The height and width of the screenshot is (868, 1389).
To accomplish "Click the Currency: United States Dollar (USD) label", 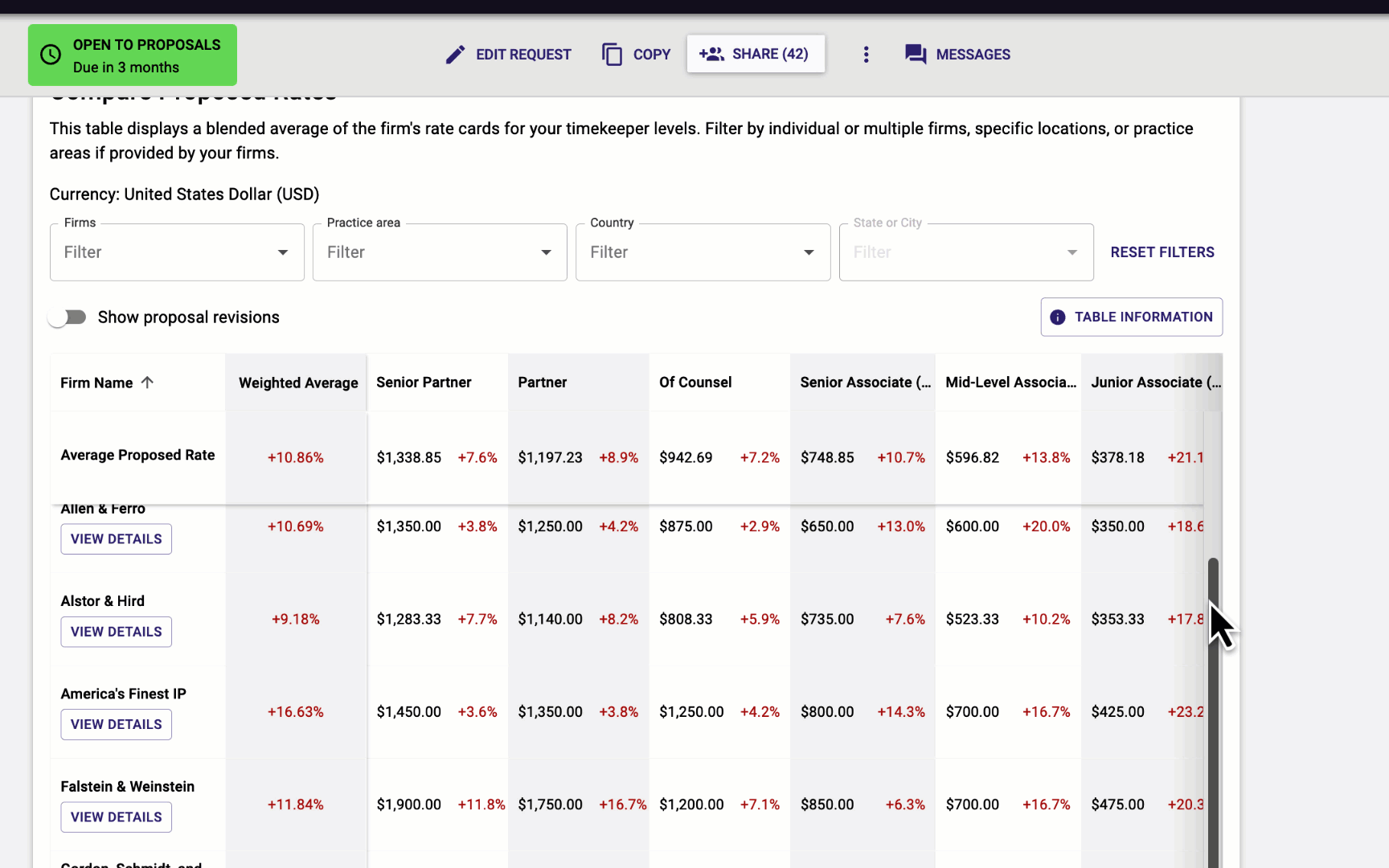I will click(185, 194).
